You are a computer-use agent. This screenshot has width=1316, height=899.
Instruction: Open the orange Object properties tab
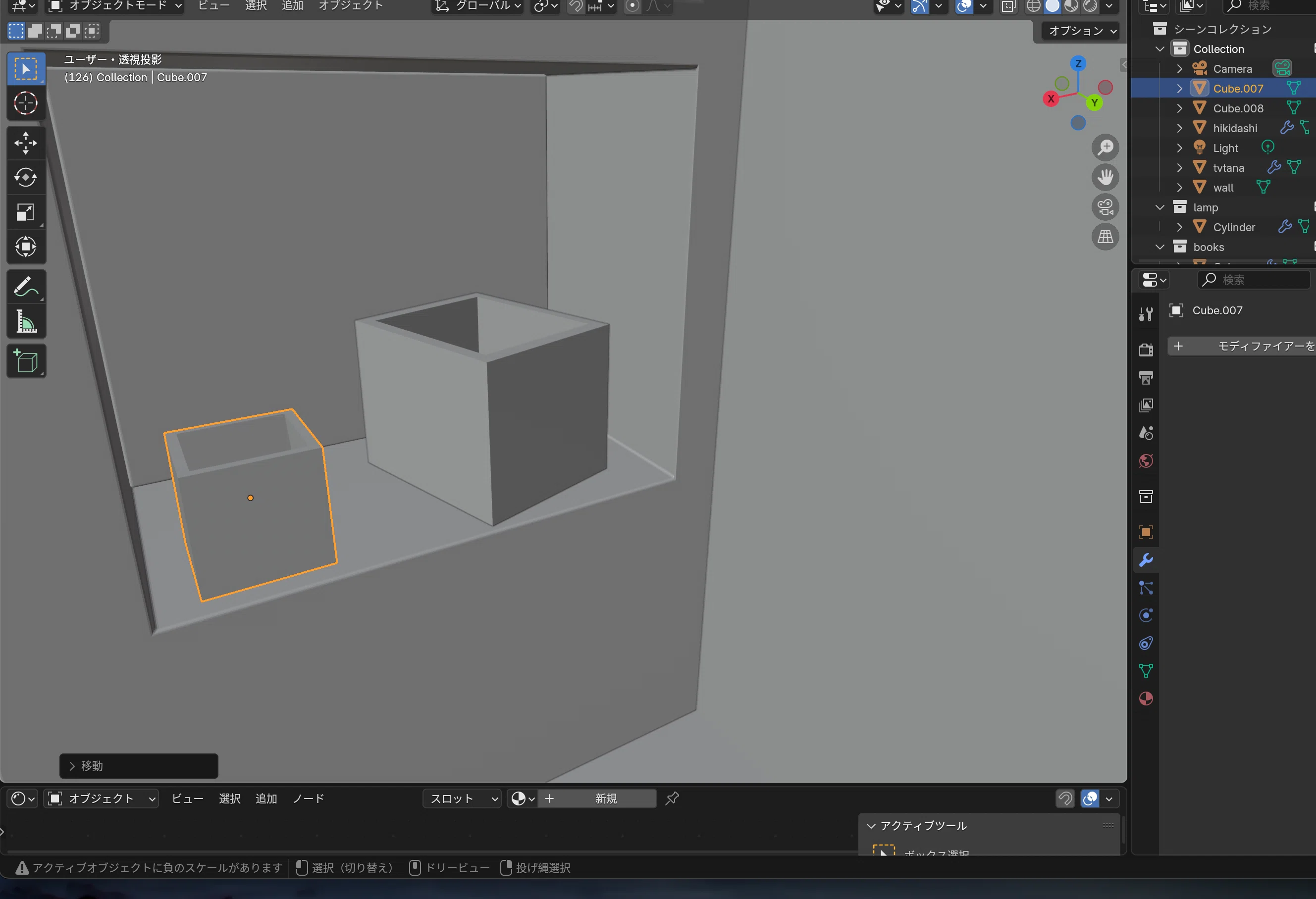[1146, 532]
